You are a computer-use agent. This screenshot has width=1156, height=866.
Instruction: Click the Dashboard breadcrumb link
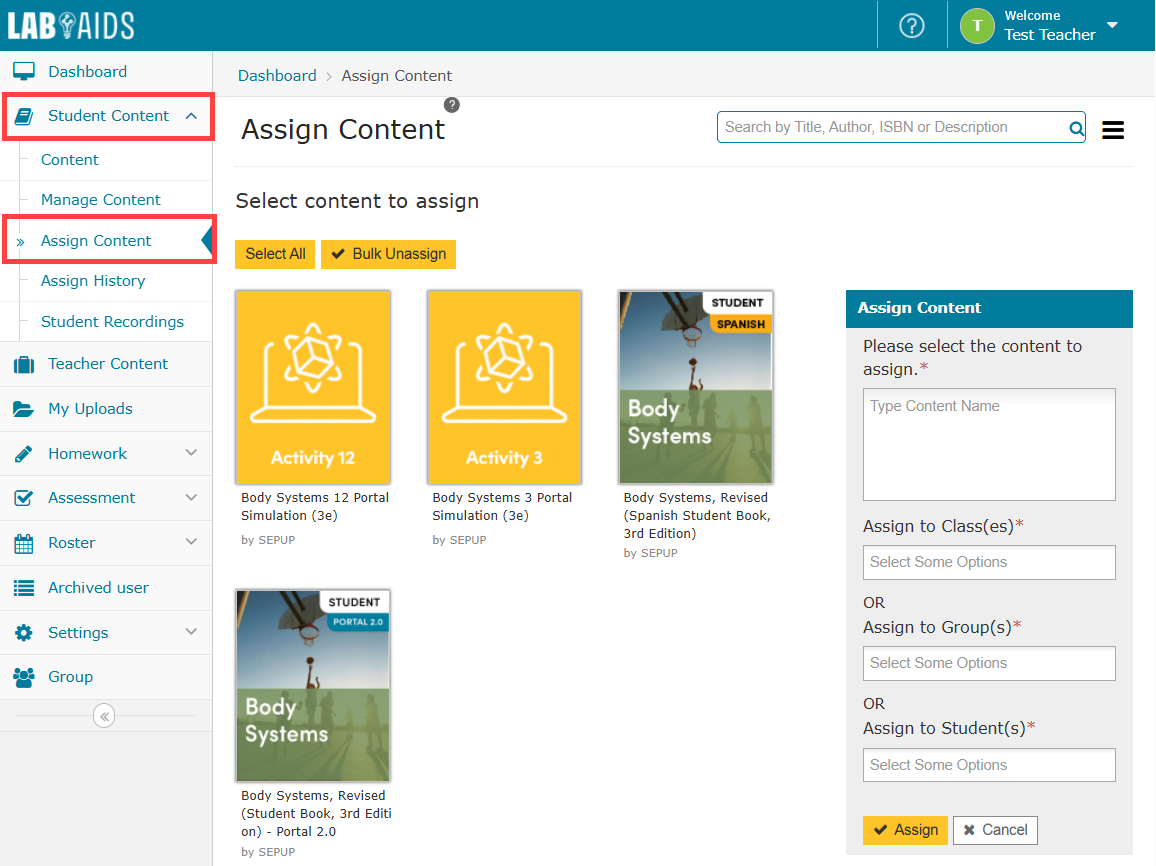click(x=277, y=76)
